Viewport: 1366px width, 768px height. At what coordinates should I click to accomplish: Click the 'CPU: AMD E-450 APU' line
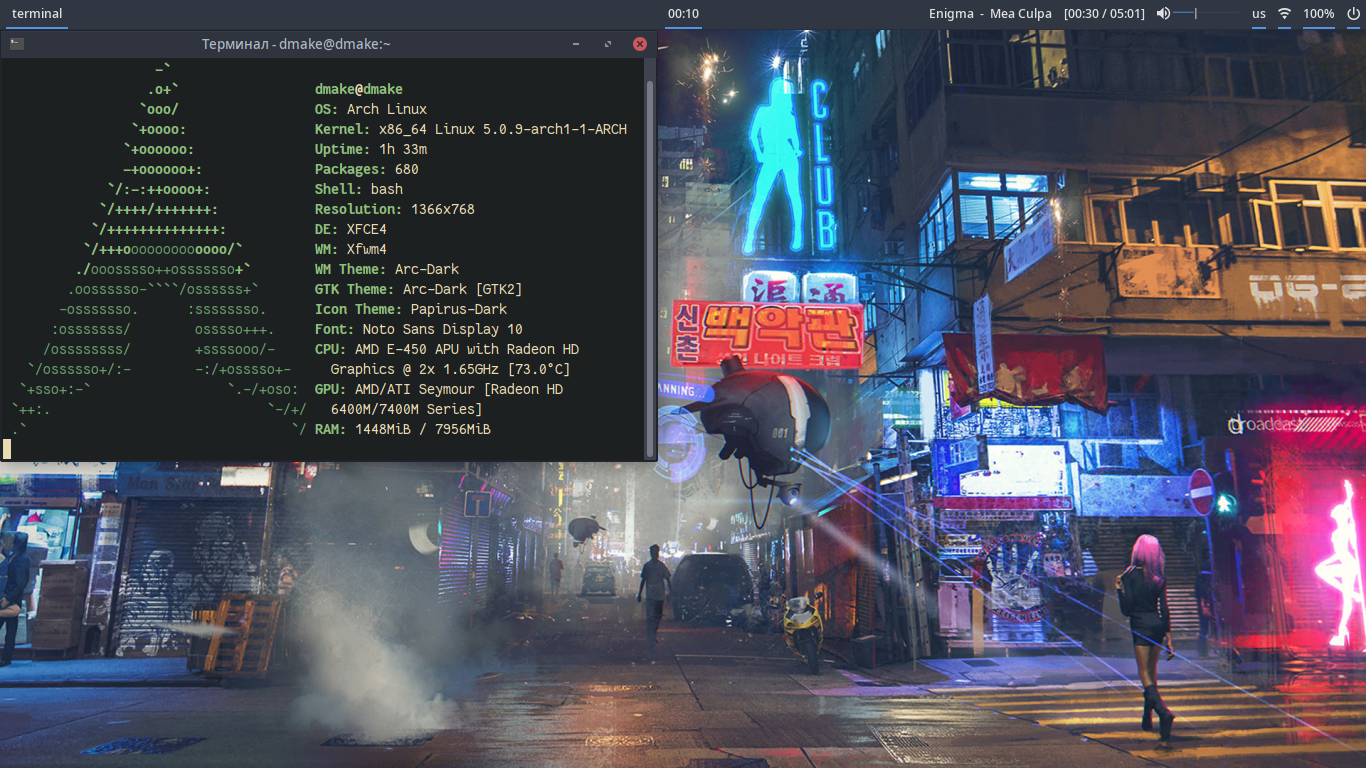[x=447, y=349]
